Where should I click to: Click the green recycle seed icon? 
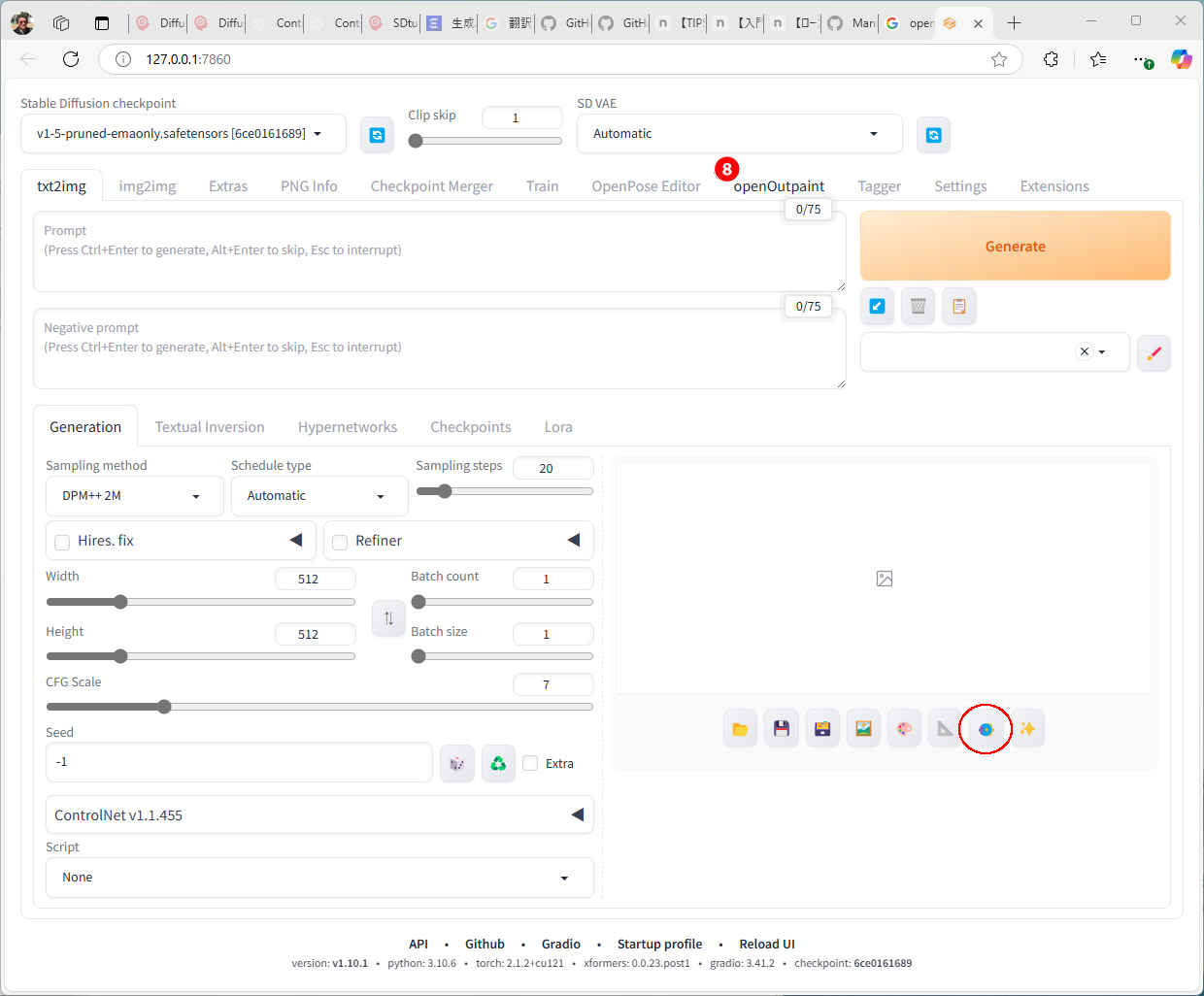(498, 764)
